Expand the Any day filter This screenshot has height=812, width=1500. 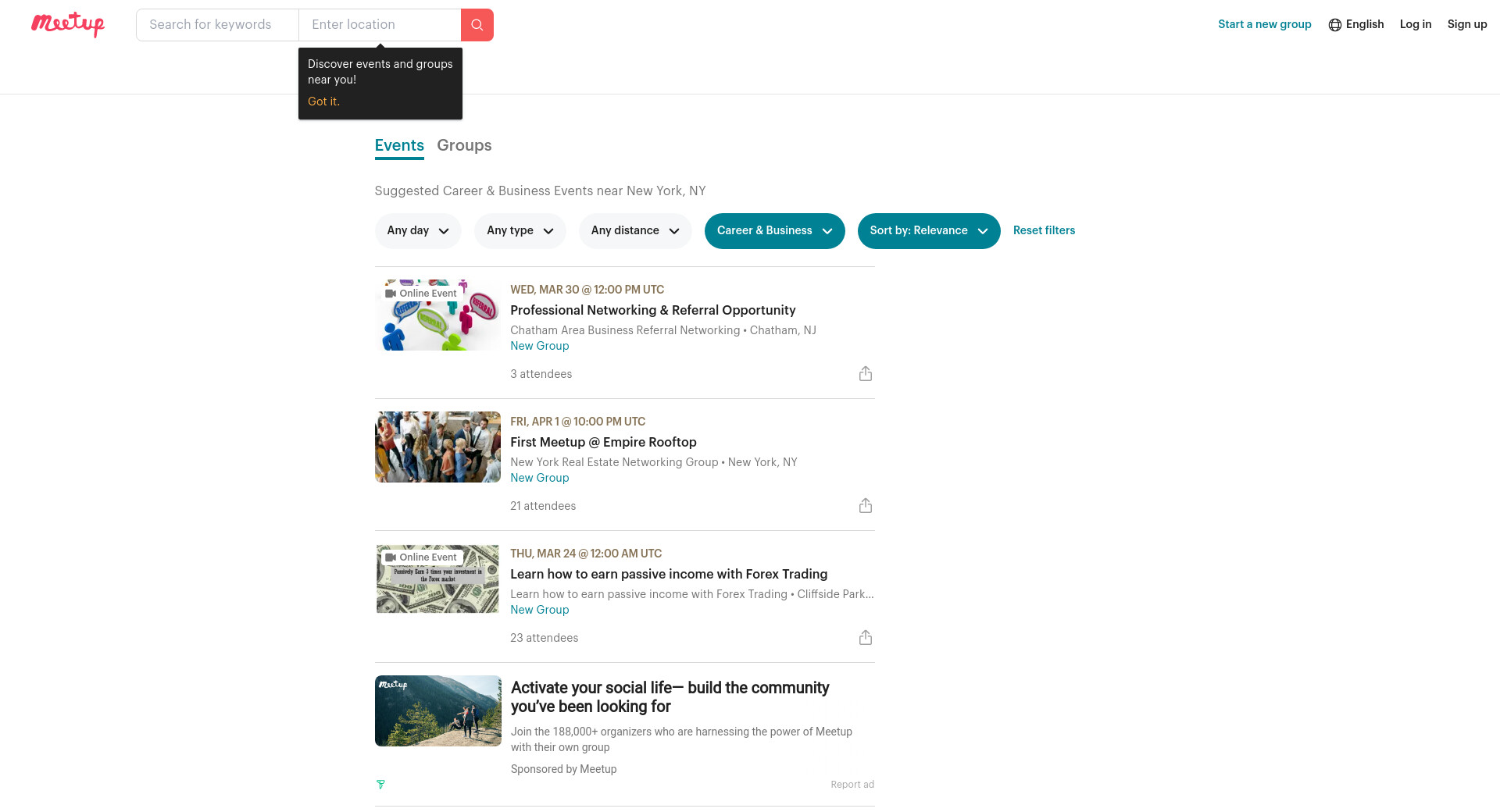[418, 231]
